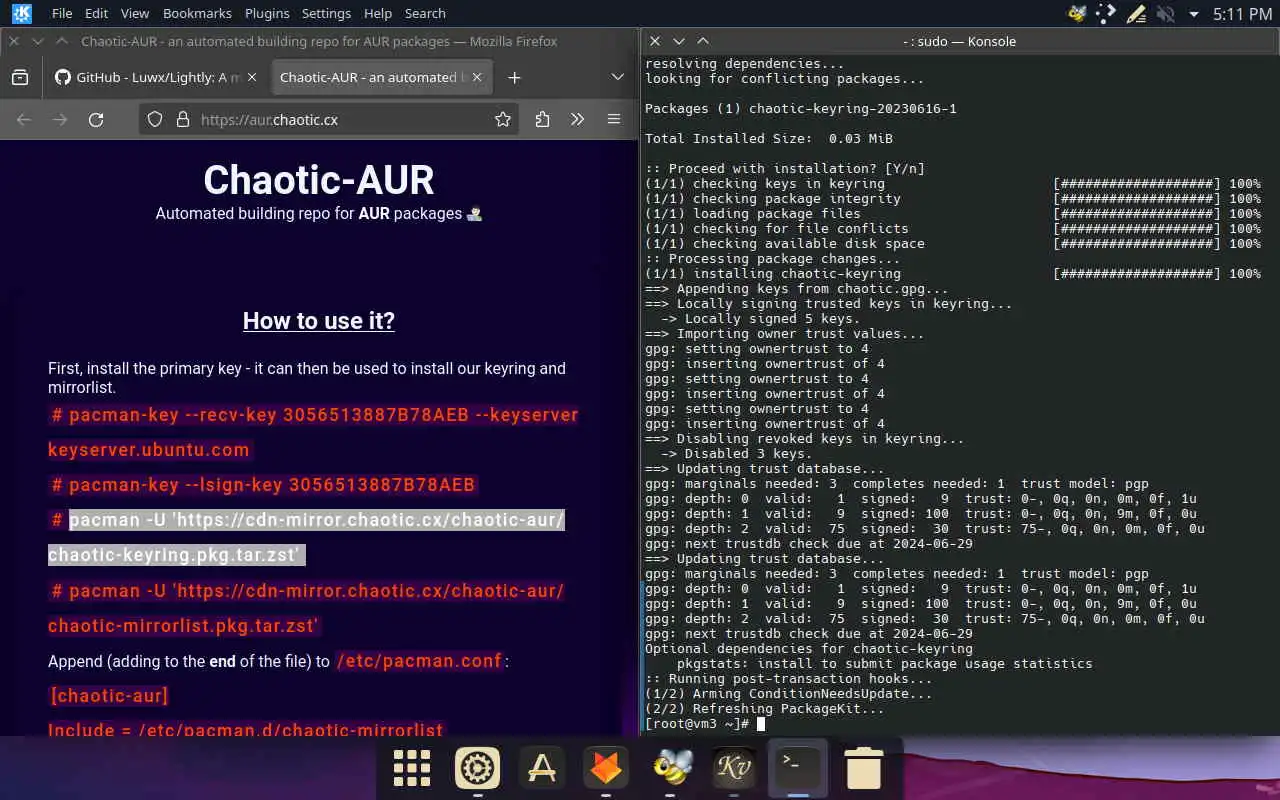Open the trash dock icon
Viewport: 1280px width, 800px height.
point(863,768)
